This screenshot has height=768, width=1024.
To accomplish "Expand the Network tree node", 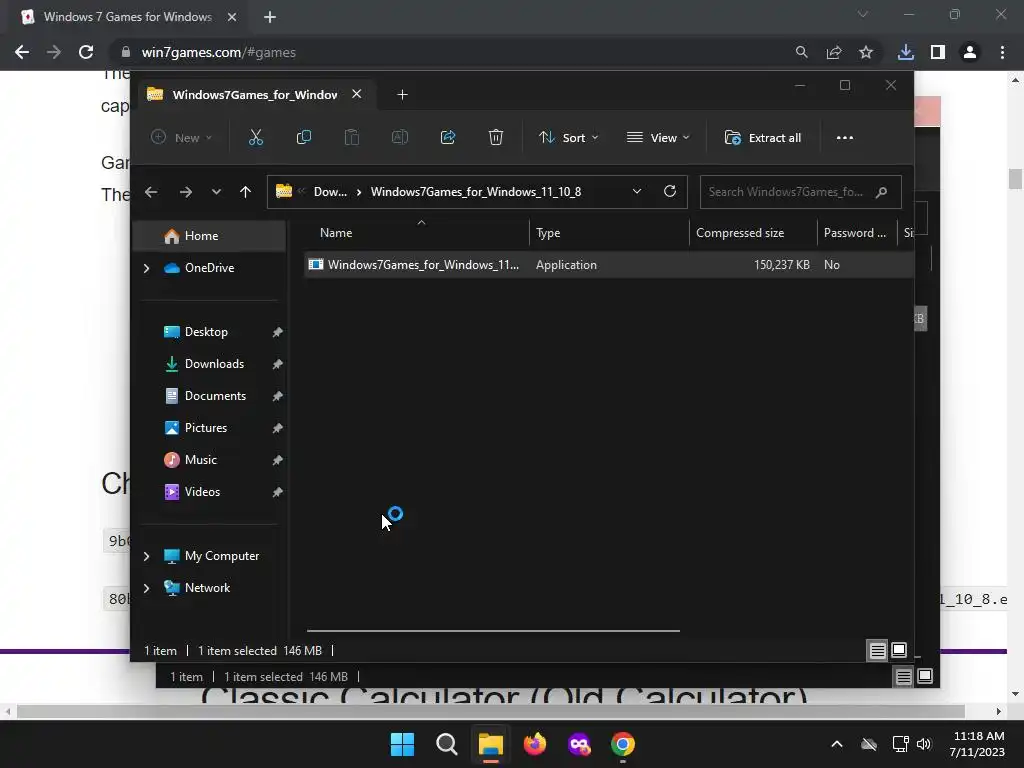I will 146,588.
